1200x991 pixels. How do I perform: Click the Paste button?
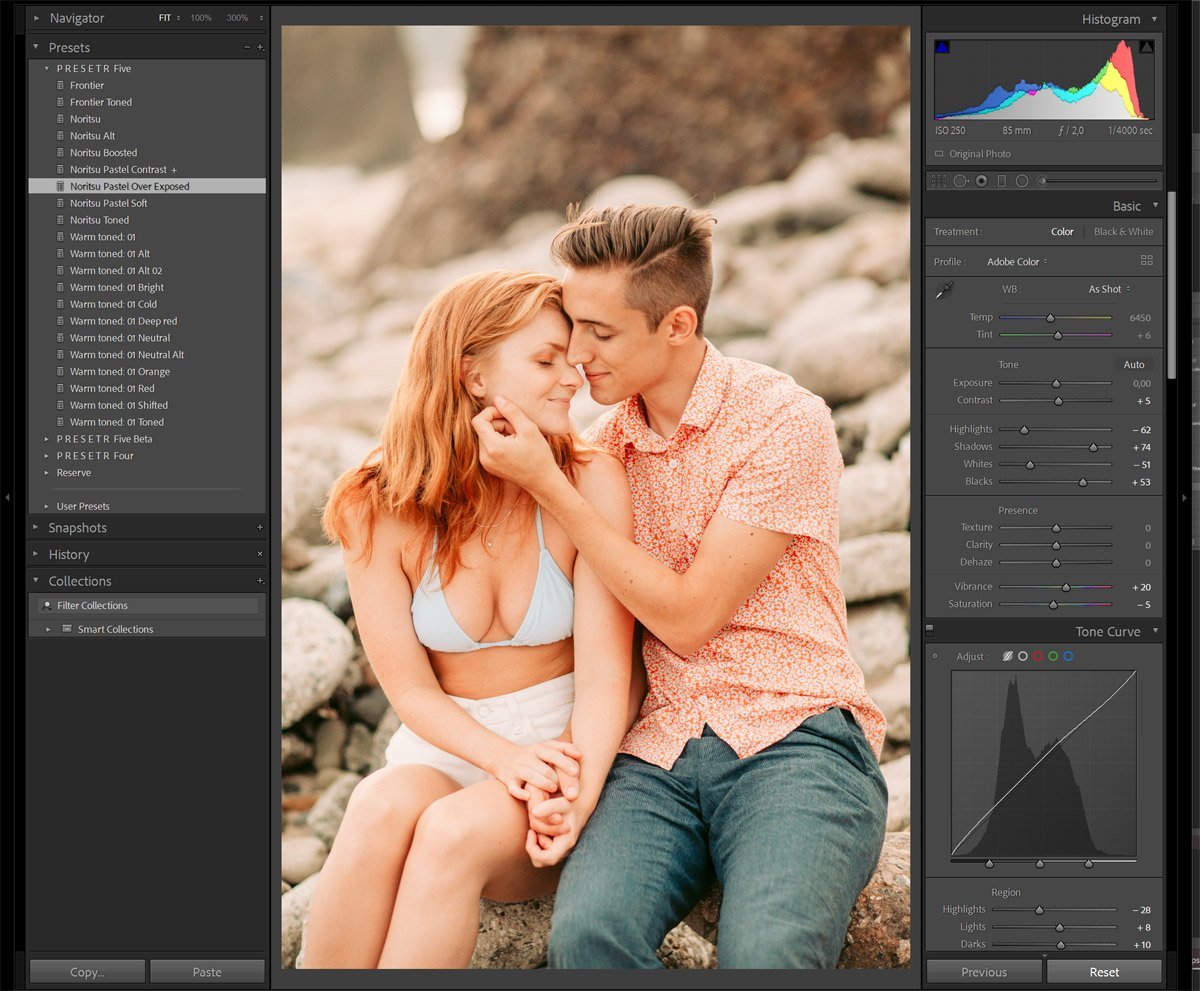pyautogui.click(x=207, y=972)
